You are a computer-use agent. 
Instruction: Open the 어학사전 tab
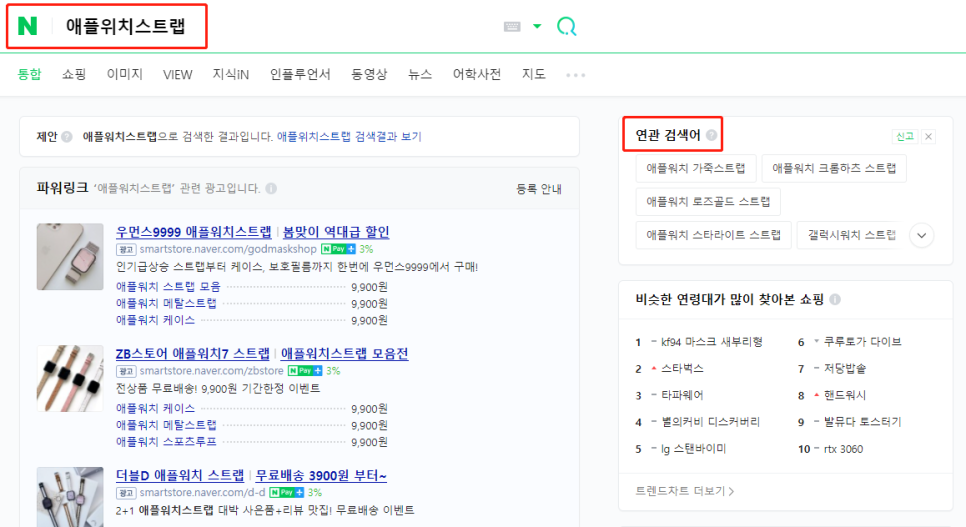point(477,75)
